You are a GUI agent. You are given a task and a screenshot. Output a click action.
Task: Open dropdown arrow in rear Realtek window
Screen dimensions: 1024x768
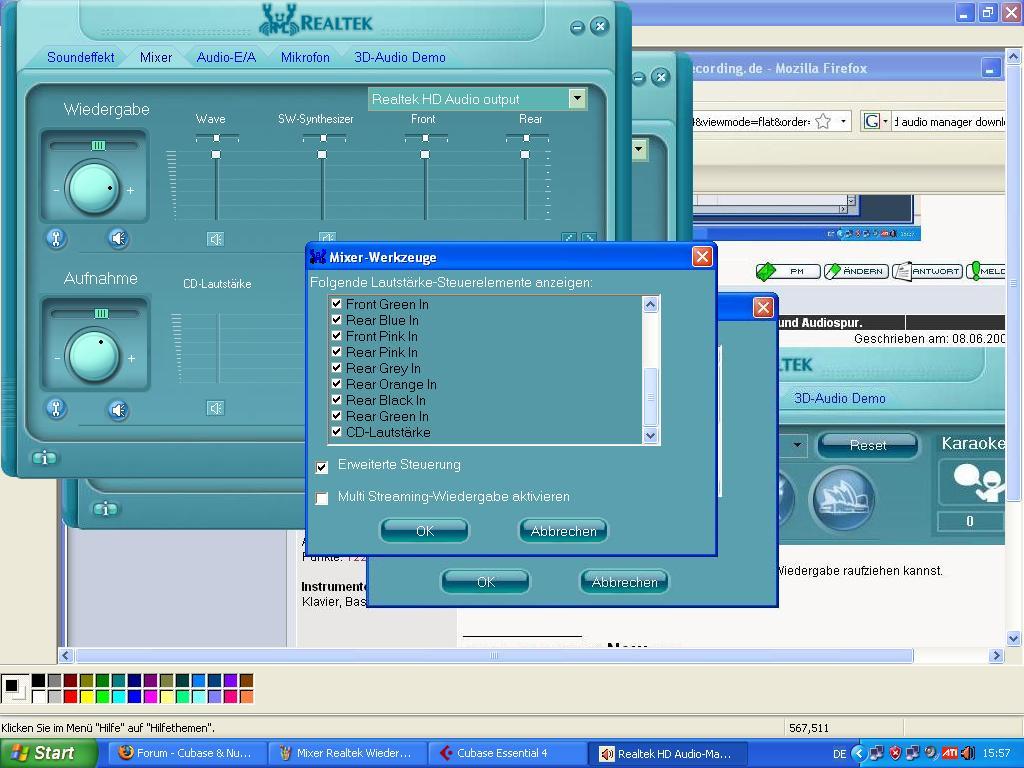coord(639,150)
